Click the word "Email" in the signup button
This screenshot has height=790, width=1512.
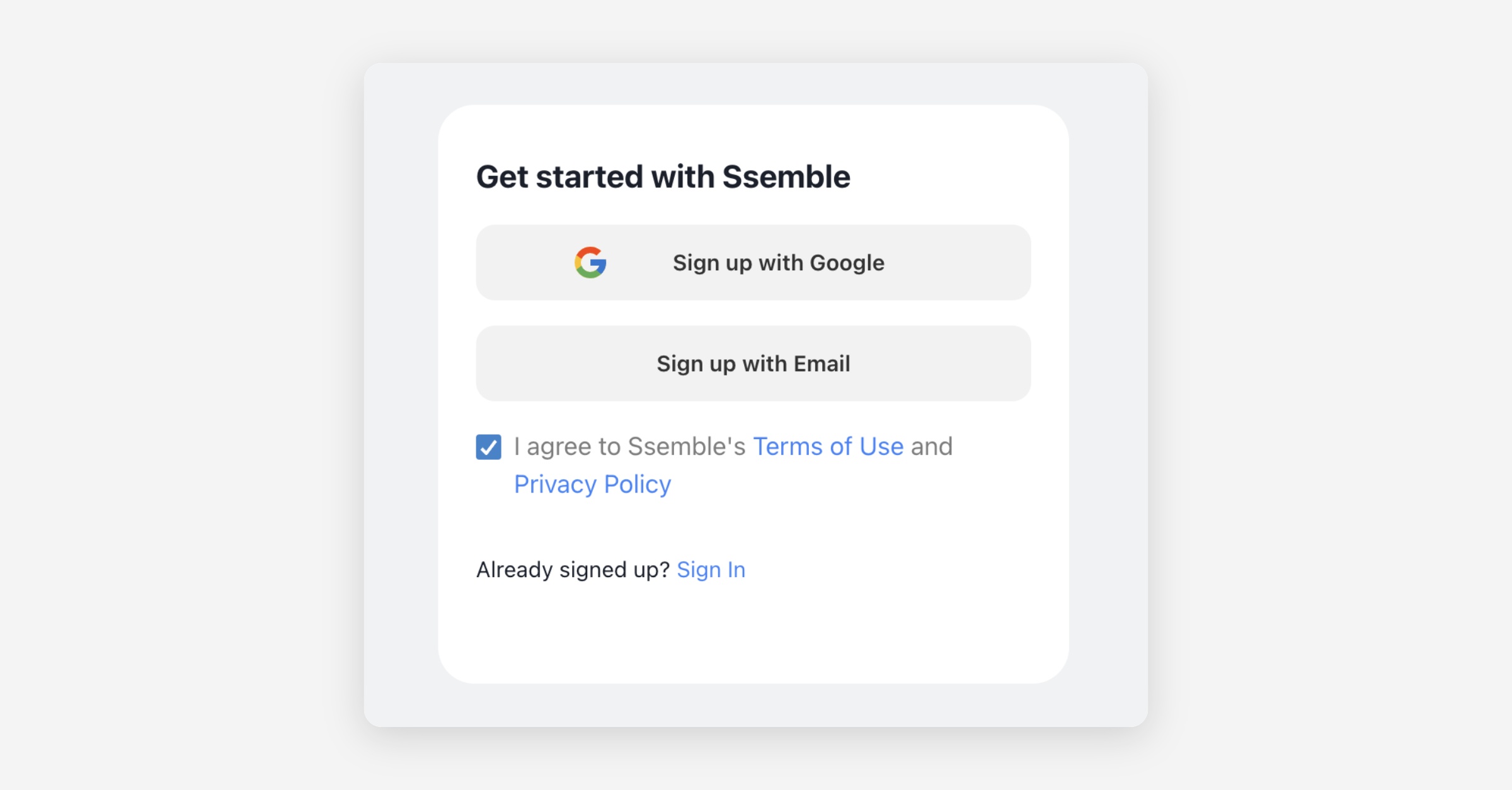coord(821,364)
